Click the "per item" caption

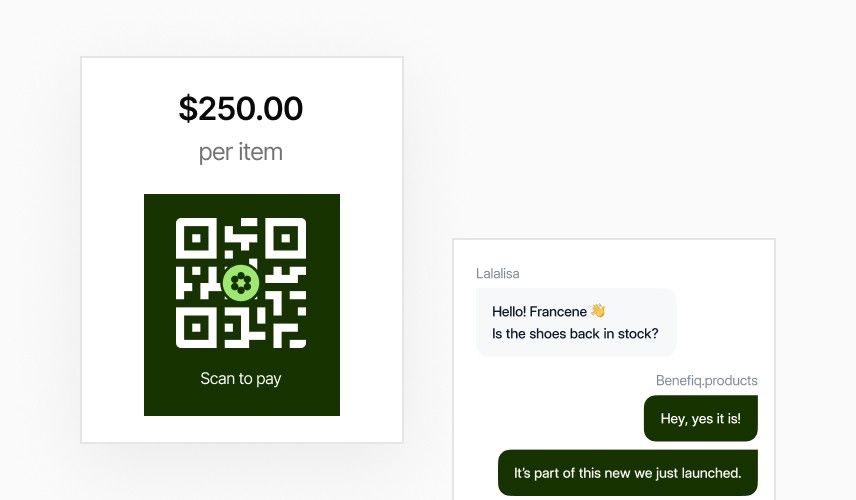click(x=241, y=152)
